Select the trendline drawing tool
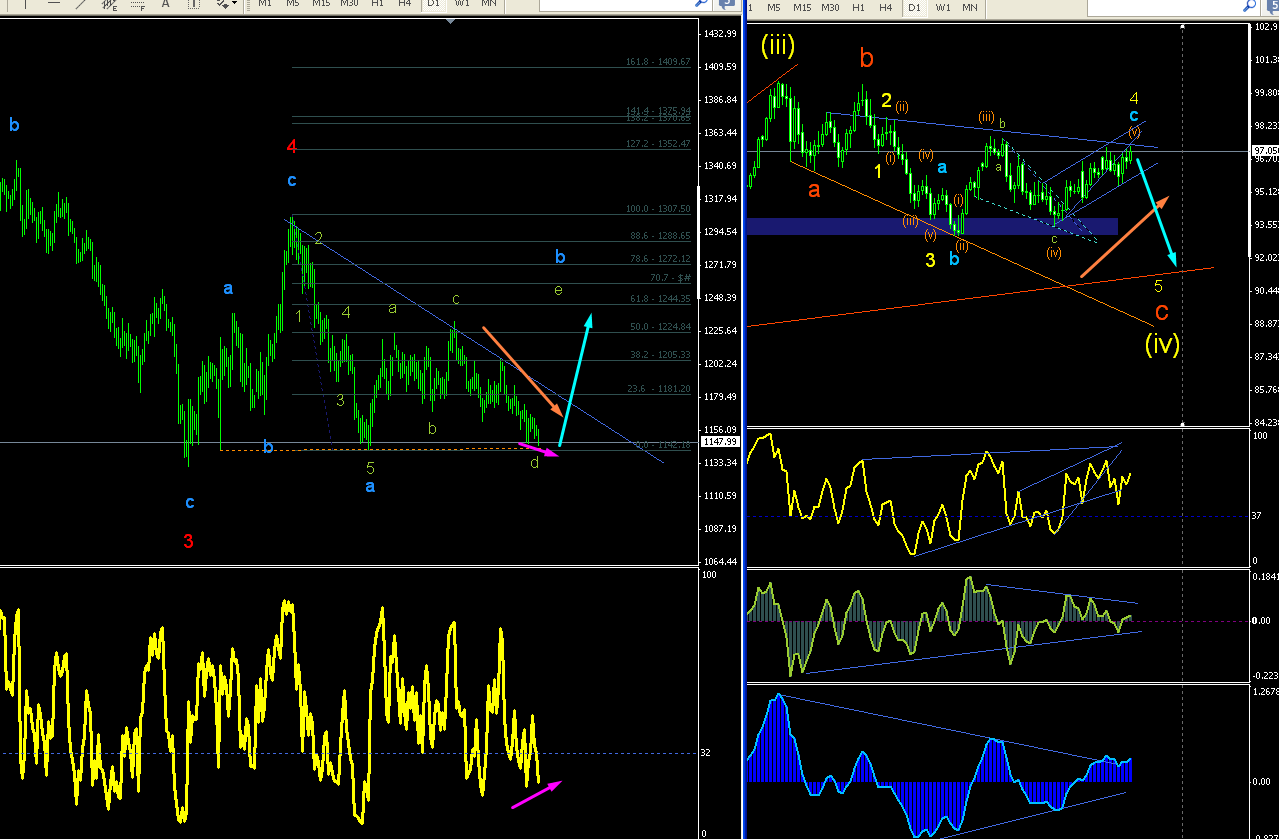Viewport: 1279px width, 839px height. pyautogui.click(x=80, y=3)
